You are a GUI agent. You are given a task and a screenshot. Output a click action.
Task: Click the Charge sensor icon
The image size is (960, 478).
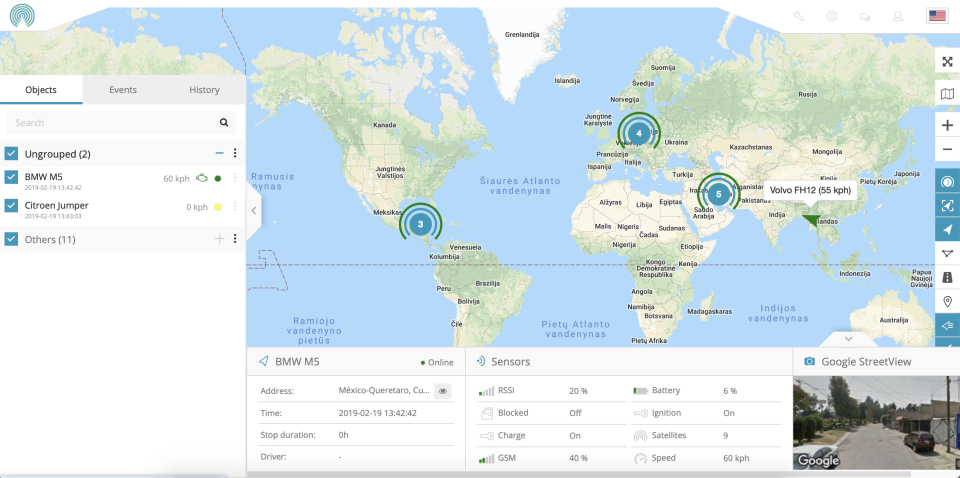point(486,436)
